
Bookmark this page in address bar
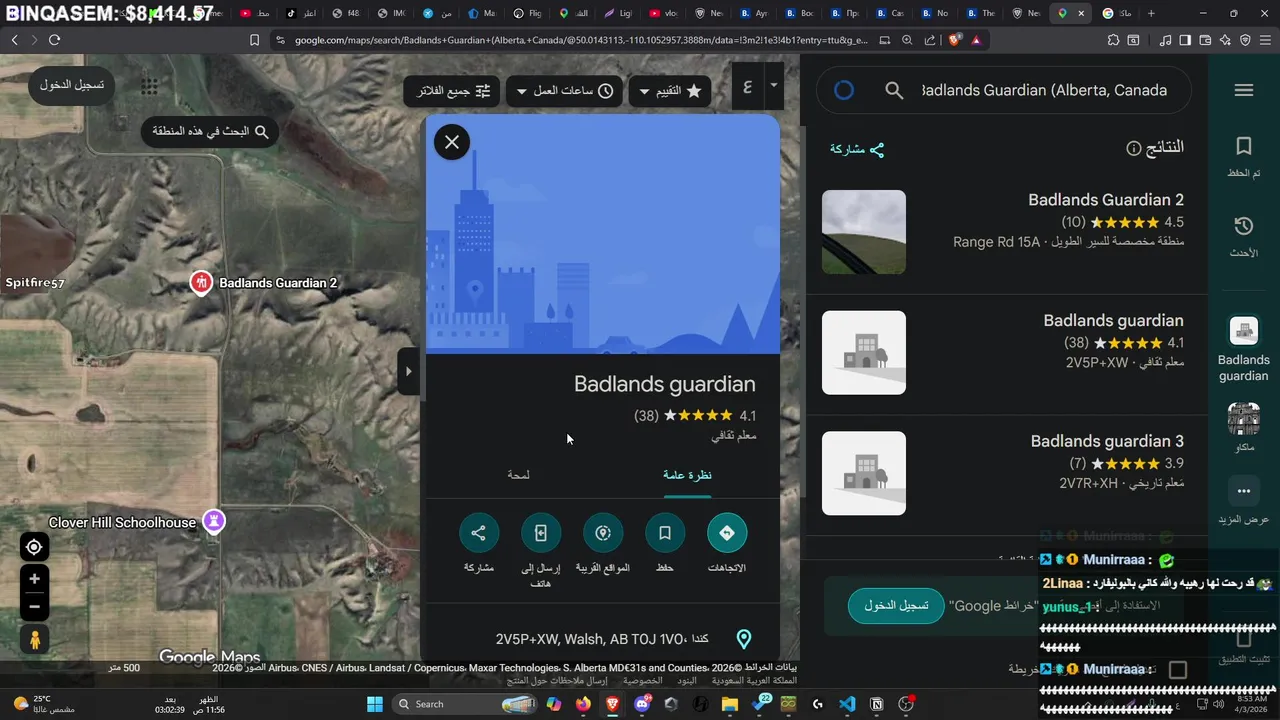[x=254, y=40]
